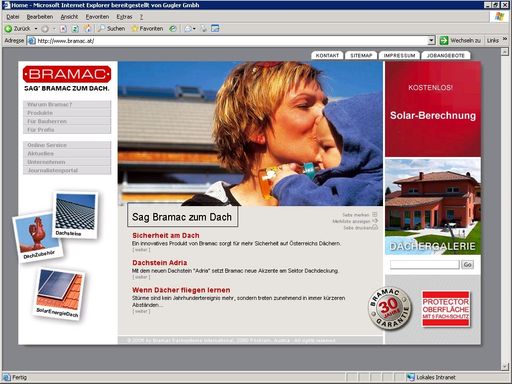
Task: Open the ? help menu
Action: click(141, 17)
